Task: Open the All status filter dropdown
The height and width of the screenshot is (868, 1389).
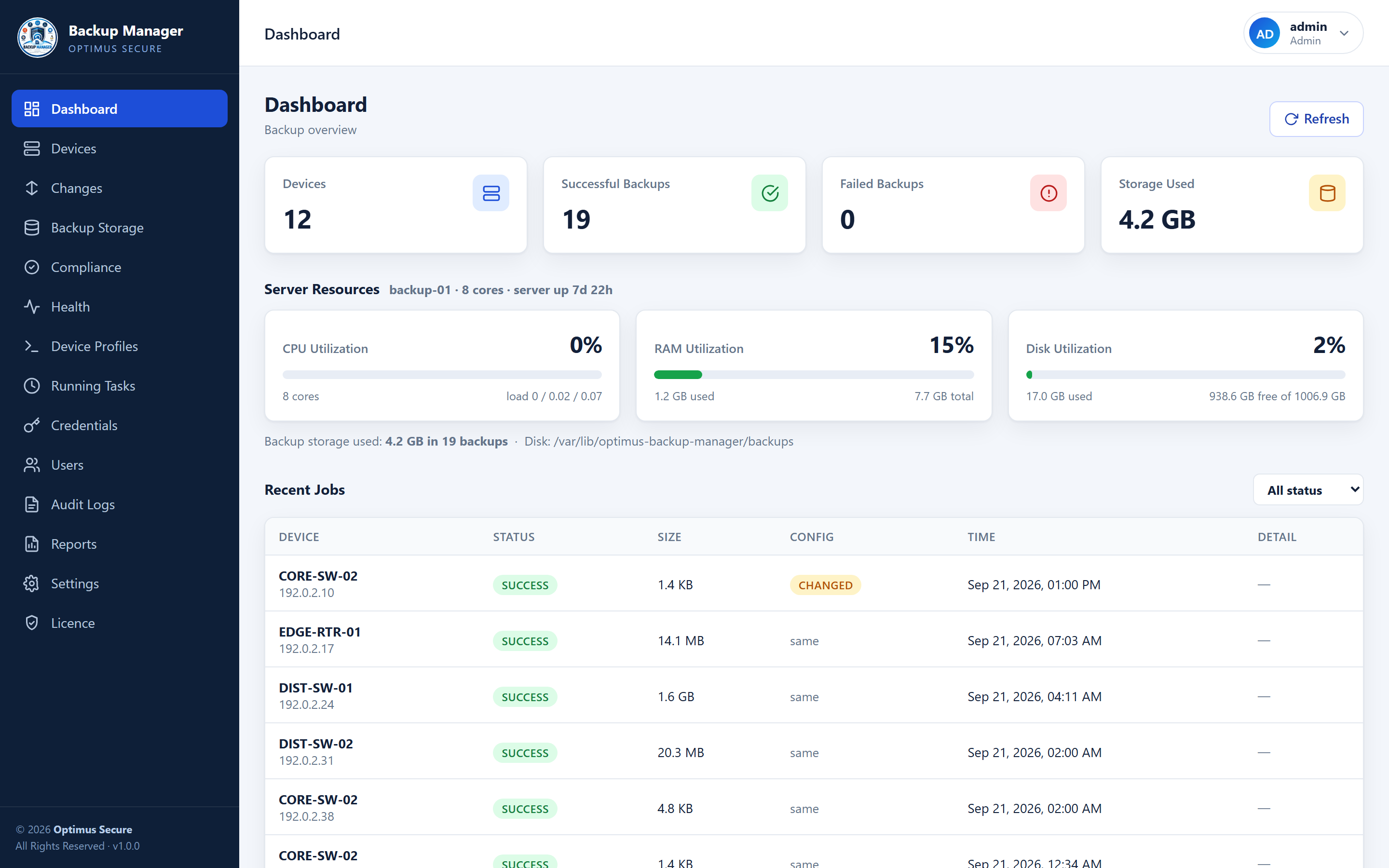Action: tap(1308, 489)
